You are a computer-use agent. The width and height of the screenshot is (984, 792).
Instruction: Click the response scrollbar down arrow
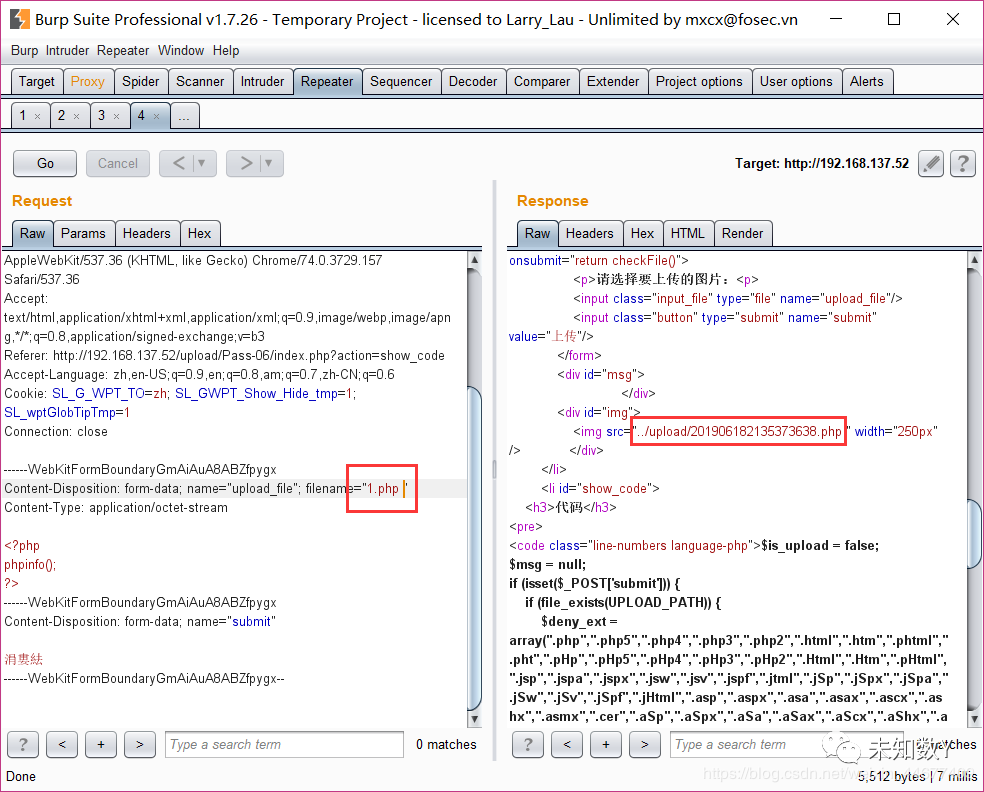pos(974,719)
